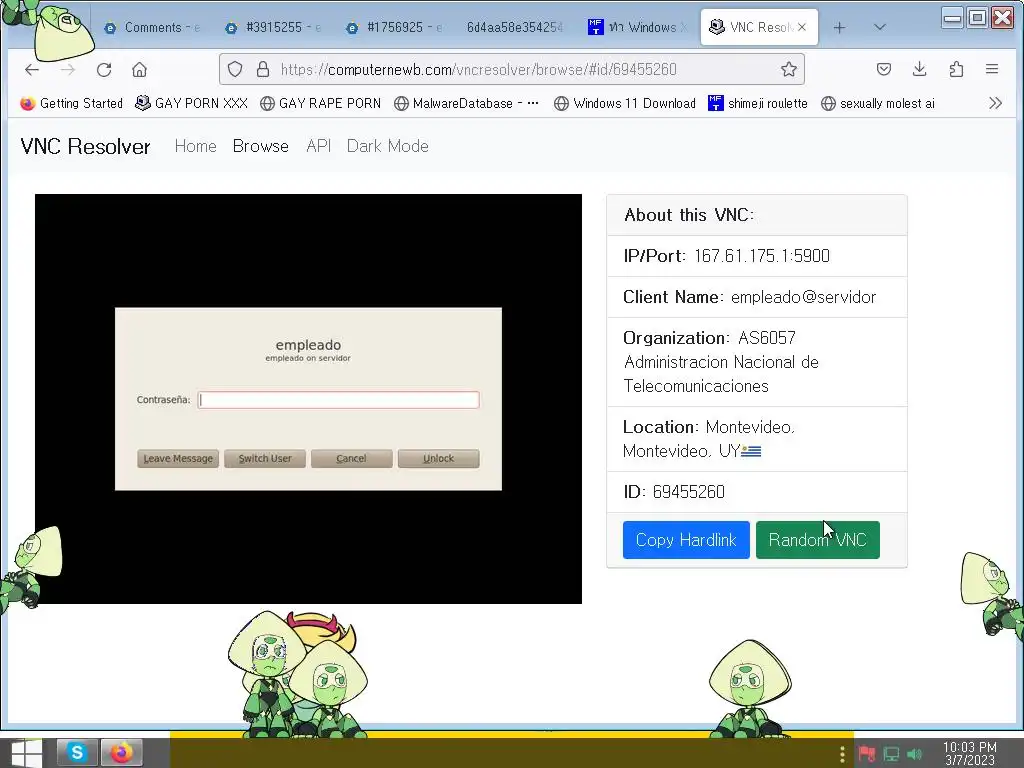Switch to the 6d4aa58e354254 tab

point(514,27)
